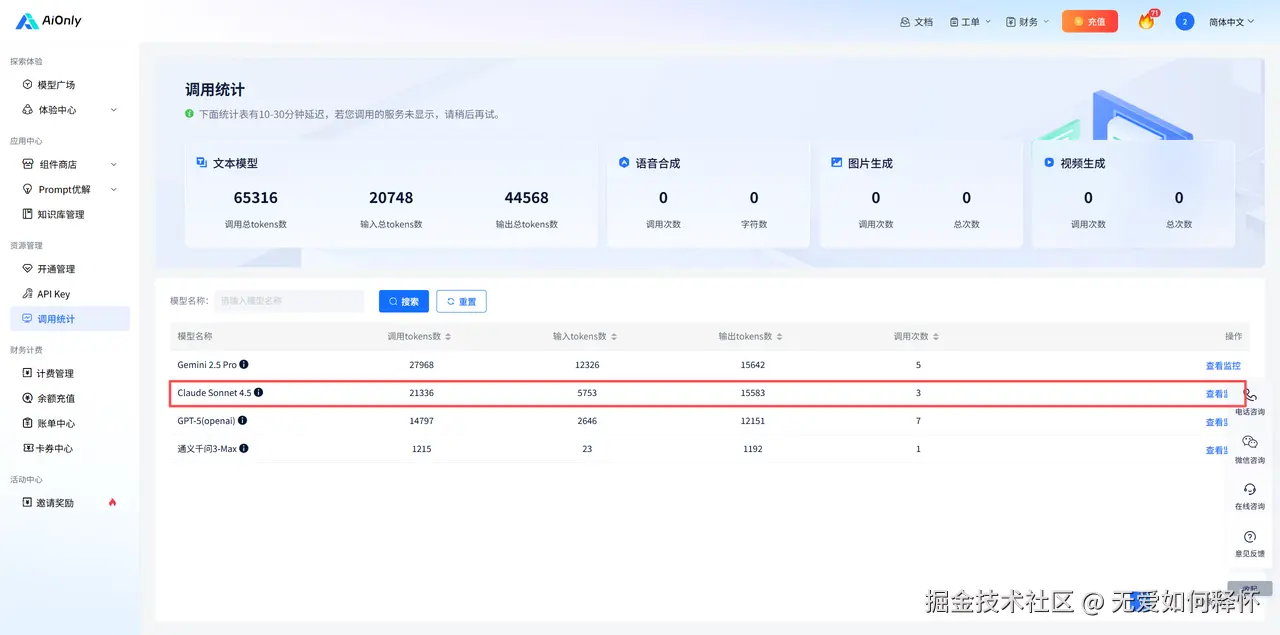Open 计费管理 in the sidebar
The width and height of the screenshot is (1280, 635).
(49, 373)
